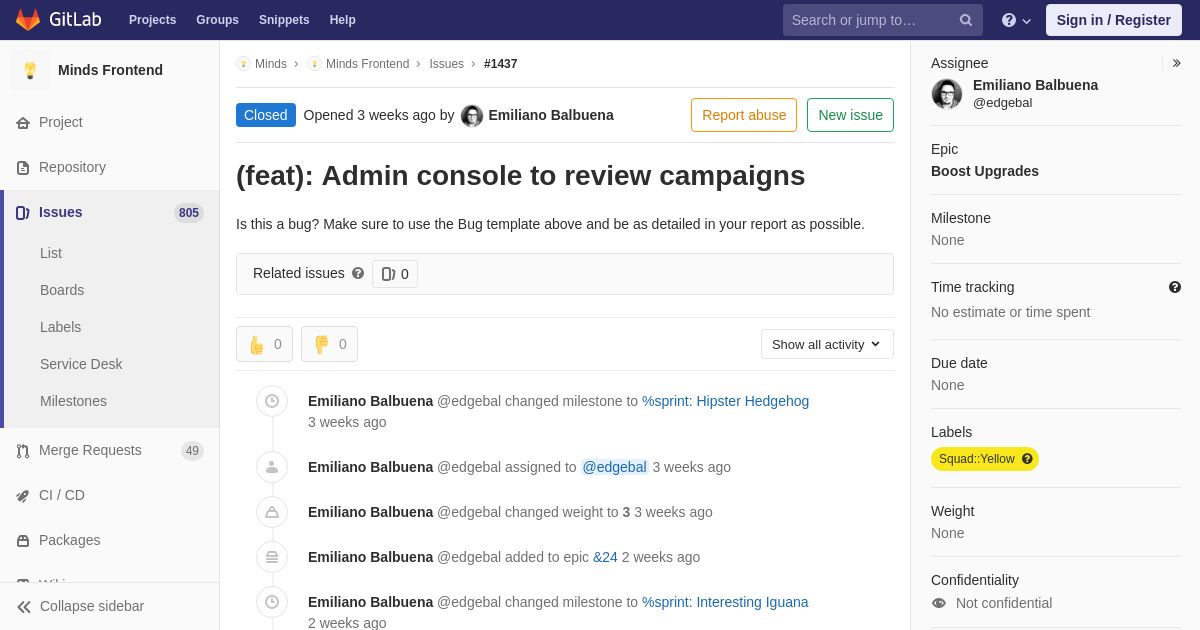Click the CI / CD rocket icon
The width and height of the screenshot is (1200, 630).
23,496
